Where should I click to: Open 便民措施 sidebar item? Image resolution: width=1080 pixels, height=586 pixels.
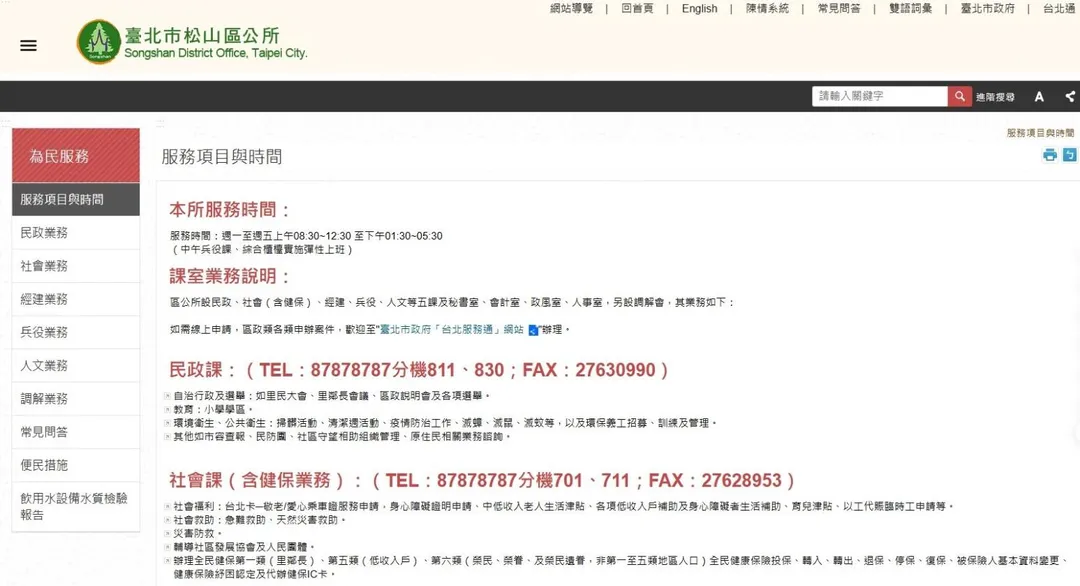[76, 465]
